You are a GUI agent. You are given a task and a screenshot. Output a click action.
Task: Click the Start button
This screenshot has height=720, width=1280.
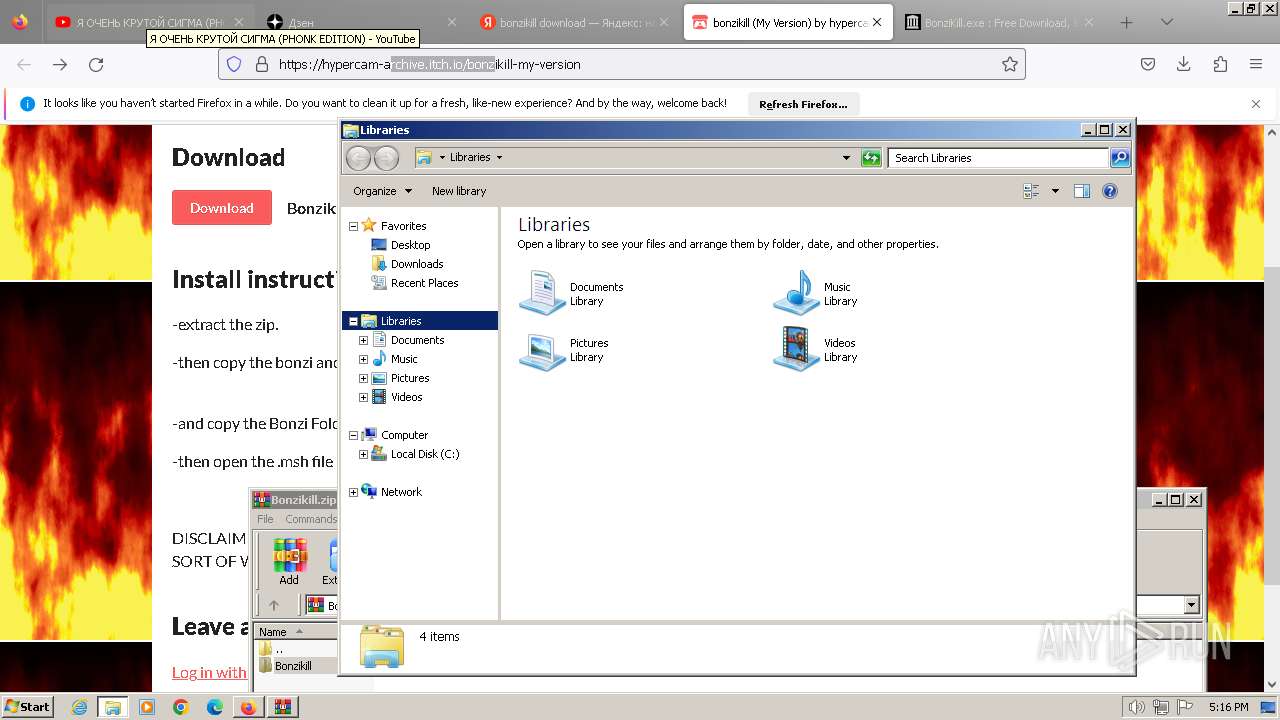(28, 707)
